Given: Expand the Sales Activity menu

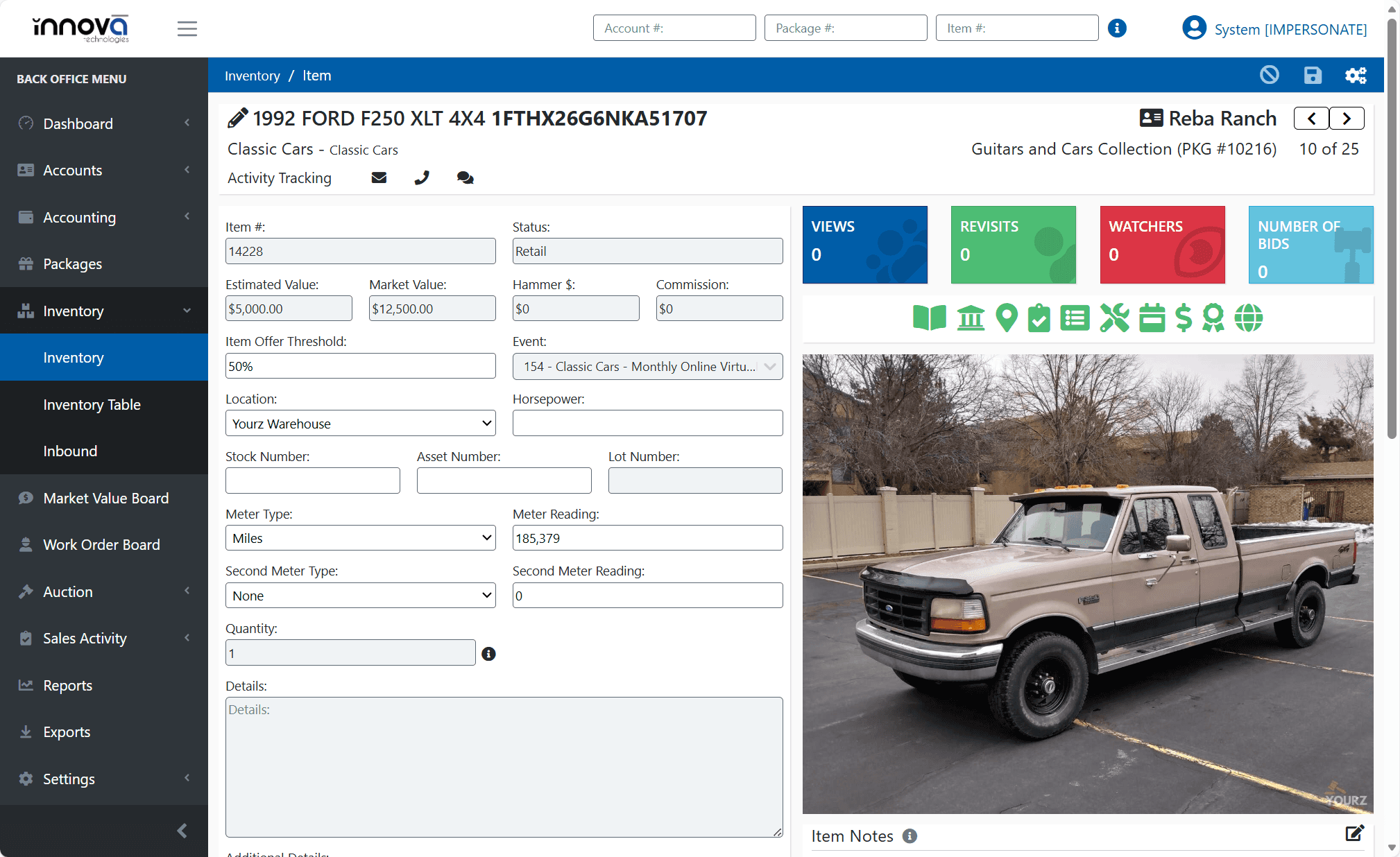Looking at the screenshot, I should pos(104,639).
